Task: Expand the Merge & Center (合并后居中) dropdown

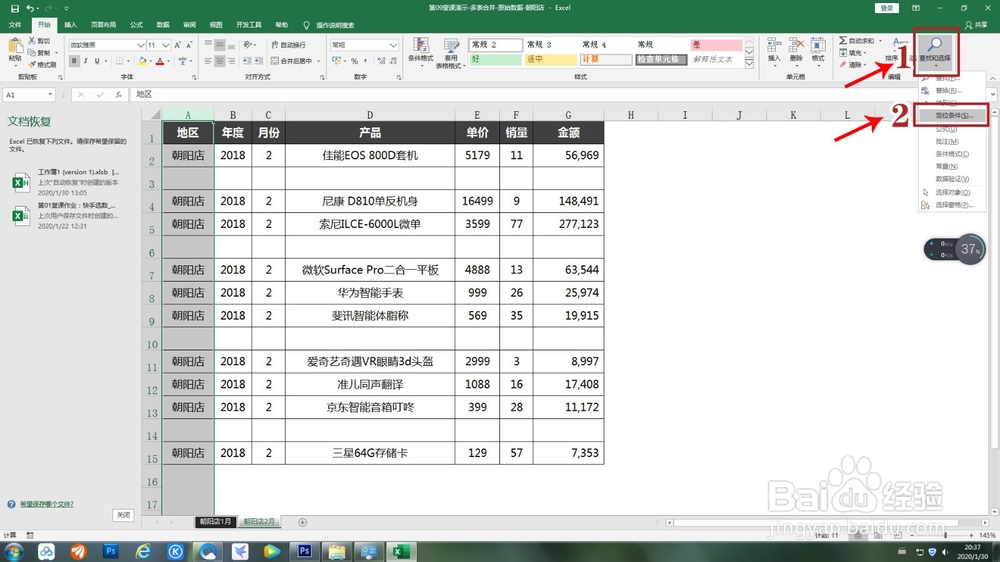Action: pos(318,61)
